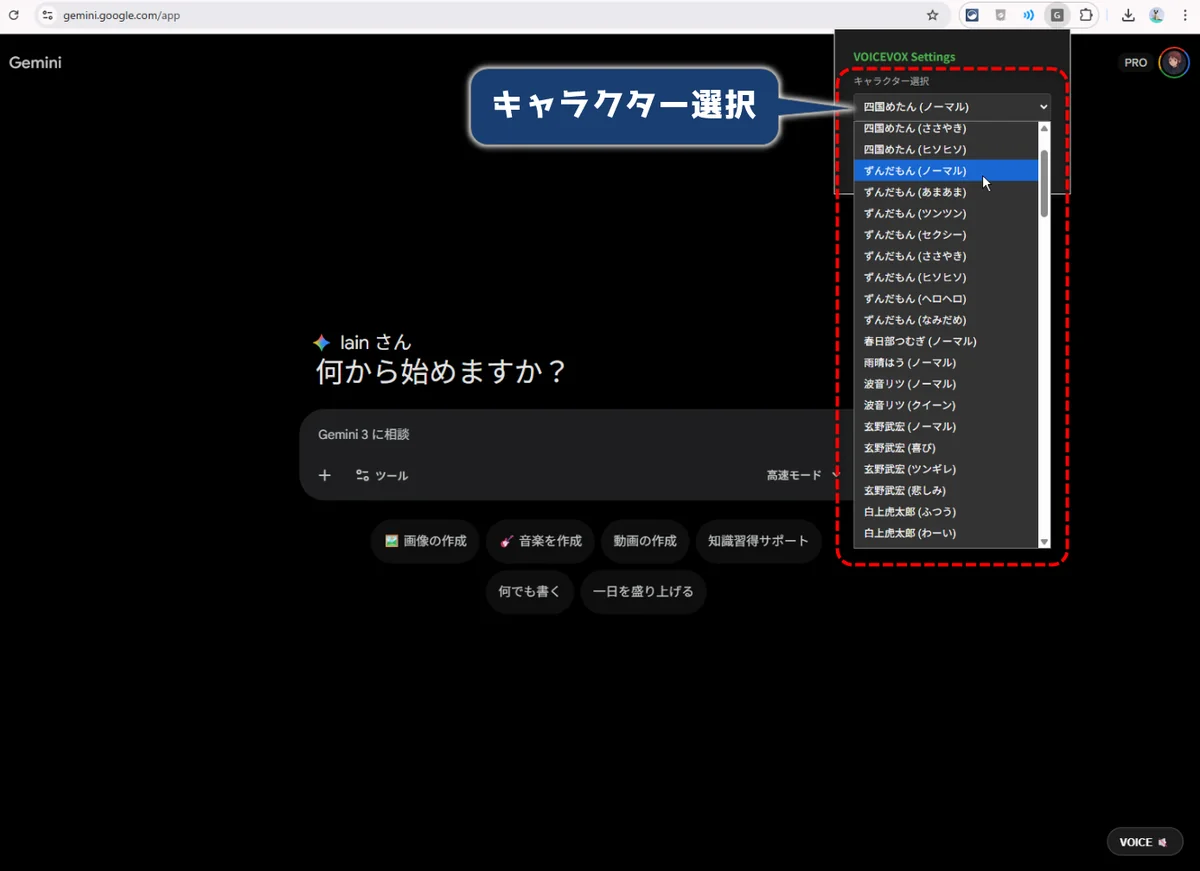Viewport: 1200px width, 871px height.
Task: Click the キャラクター選択 combo box showing 四国めたん (ノーマル)
Action: 951,107
